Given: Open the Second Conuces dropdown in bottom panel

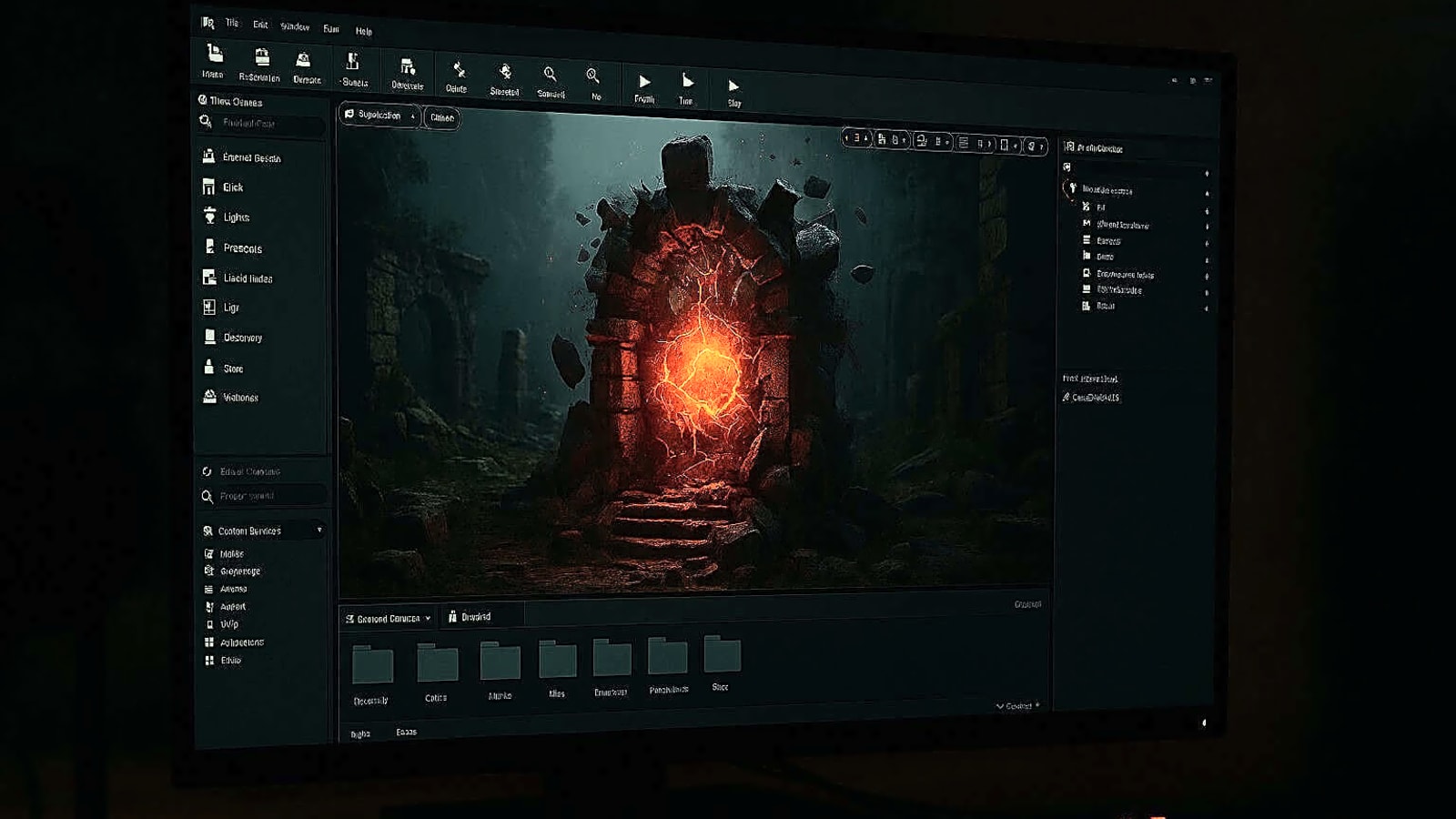Looking at the screenshot, I should 388,618.
